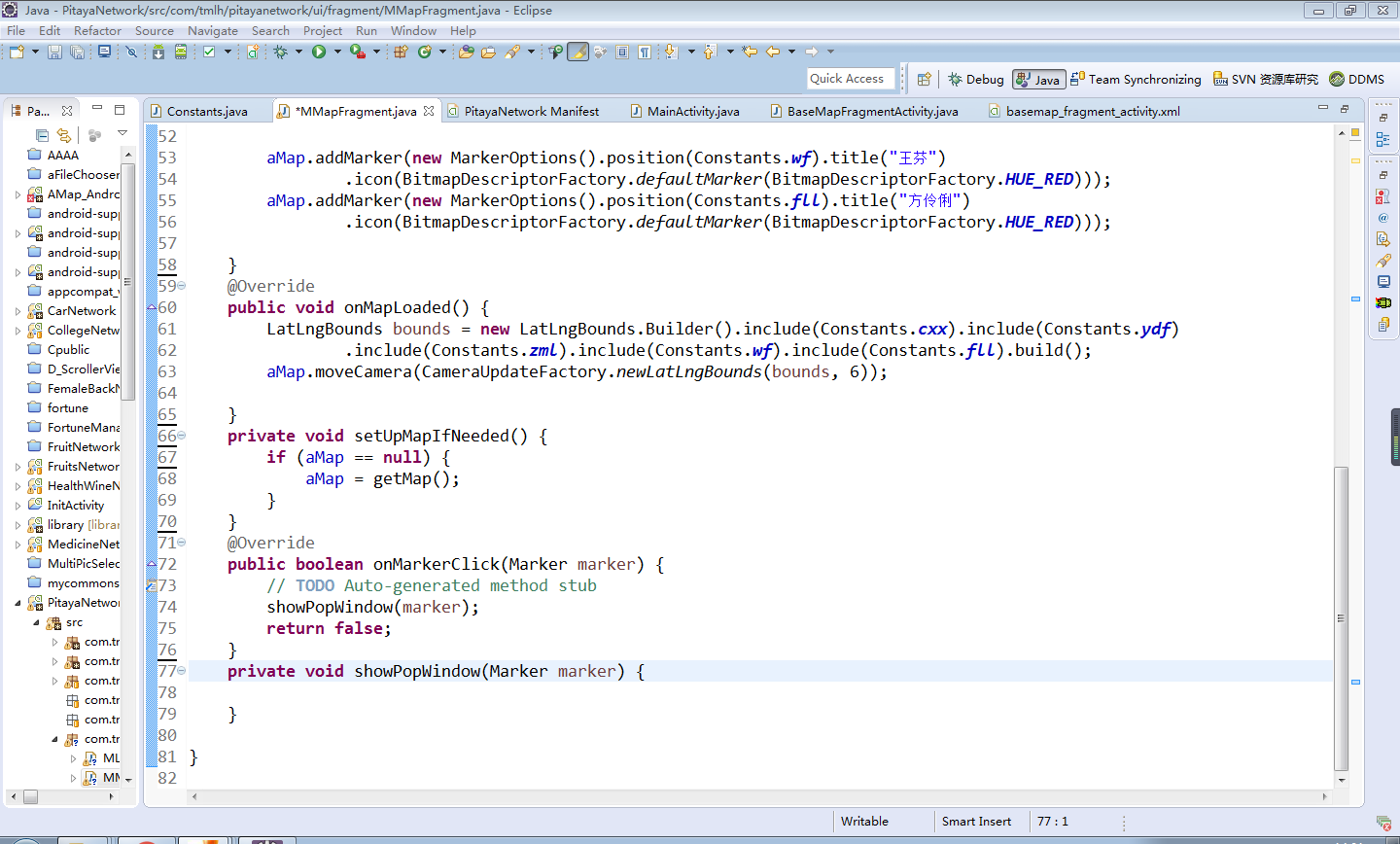Open the Refactor menu
Screen dimensions: 1400x844
click(x=97, y=30)
